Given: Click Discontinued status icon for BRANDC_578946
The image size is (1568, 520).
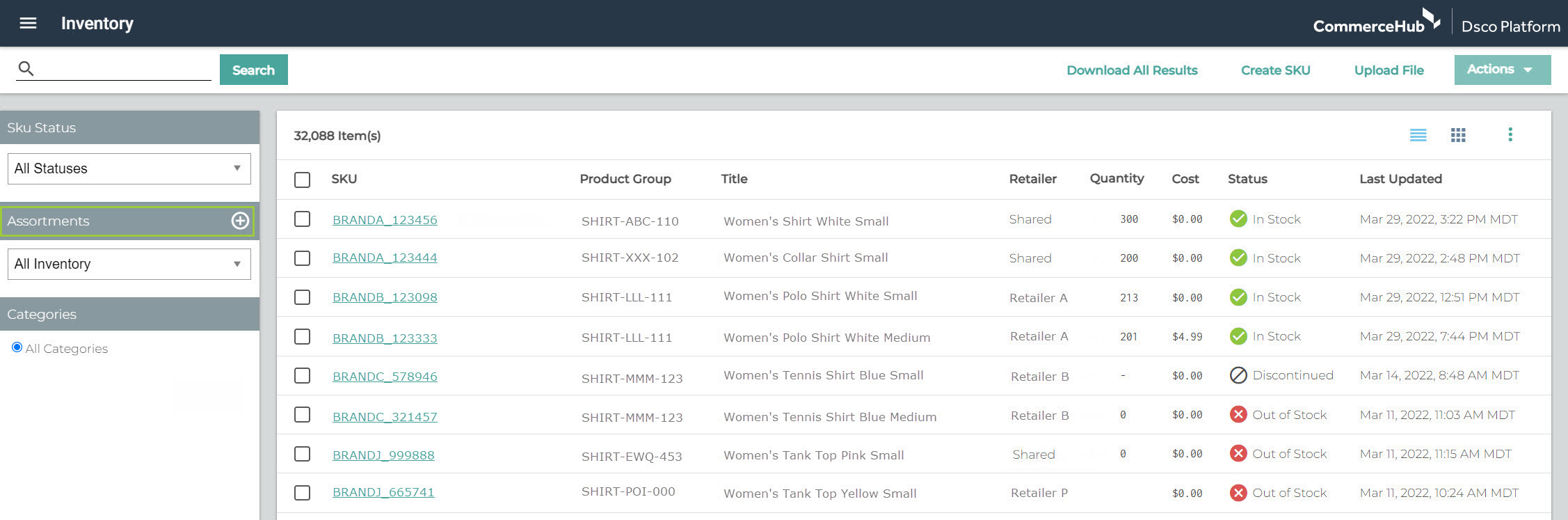Looking at the screenshot, I should click(x=1238, y=375).
